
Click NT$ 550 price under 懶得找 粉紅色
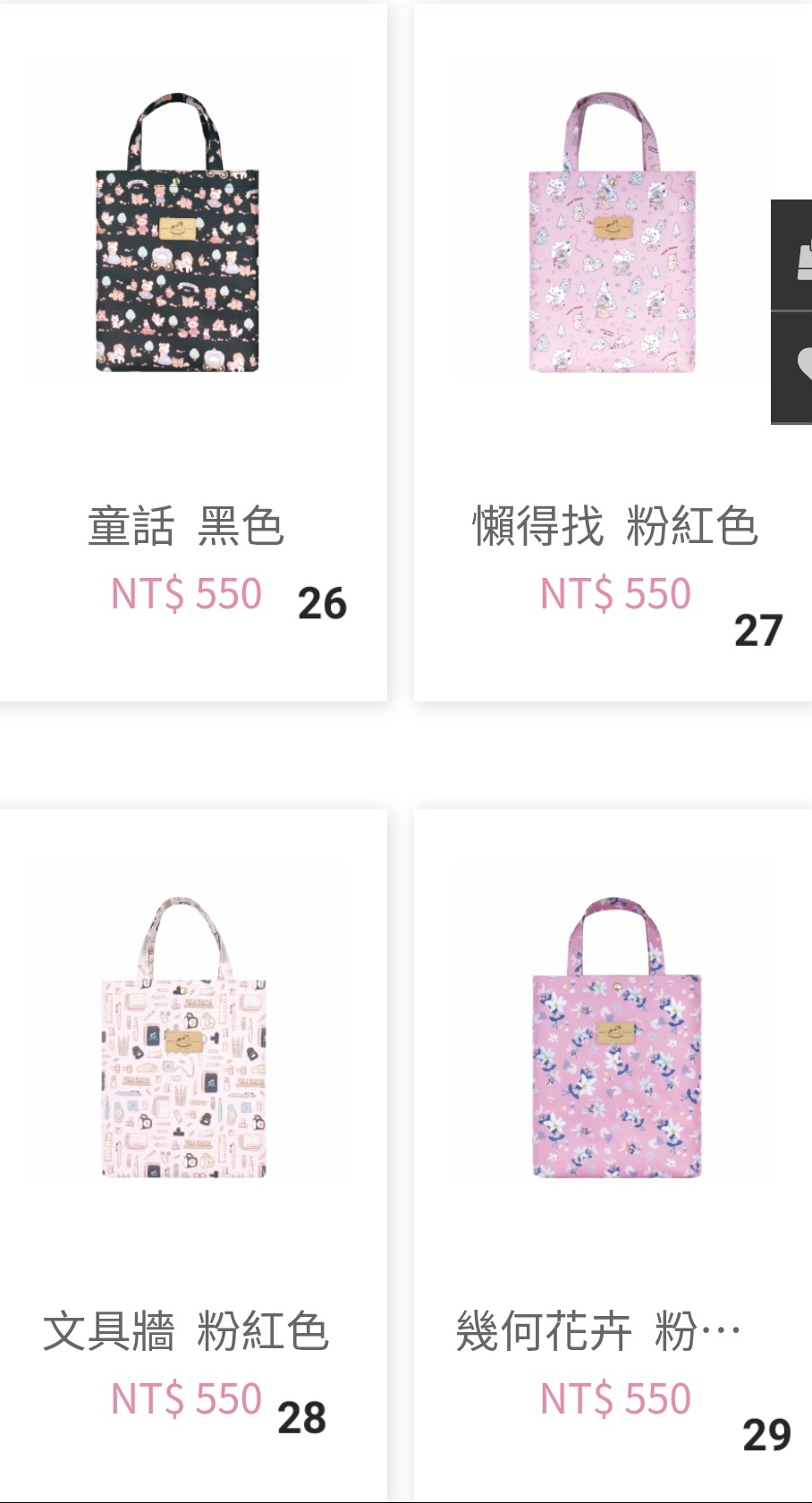pyautogui.click(x=615, y=594)
